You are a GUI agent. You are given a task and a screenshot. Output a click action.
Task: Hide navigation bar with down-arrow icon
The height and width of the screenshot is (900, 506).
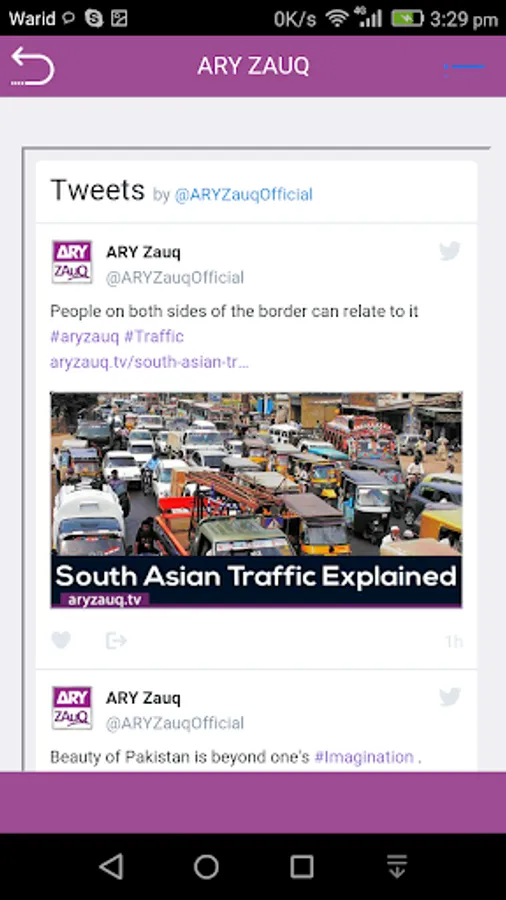(397, 866)
